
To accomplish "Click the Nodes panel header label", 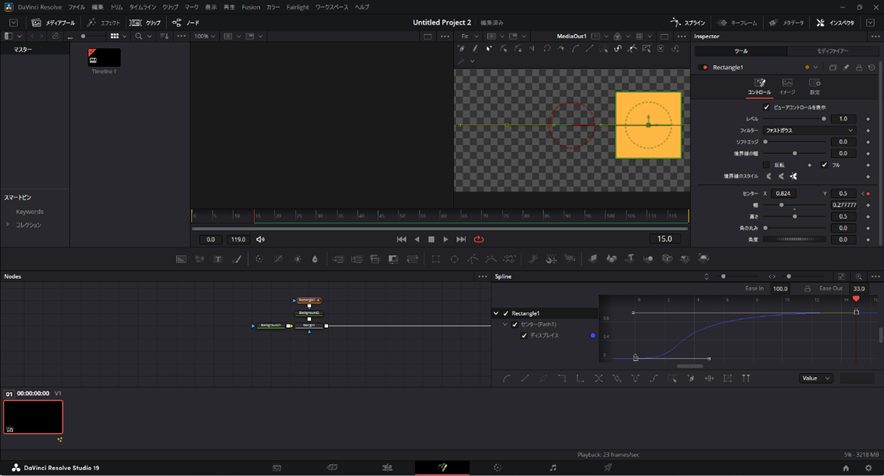I will (13, 276).
